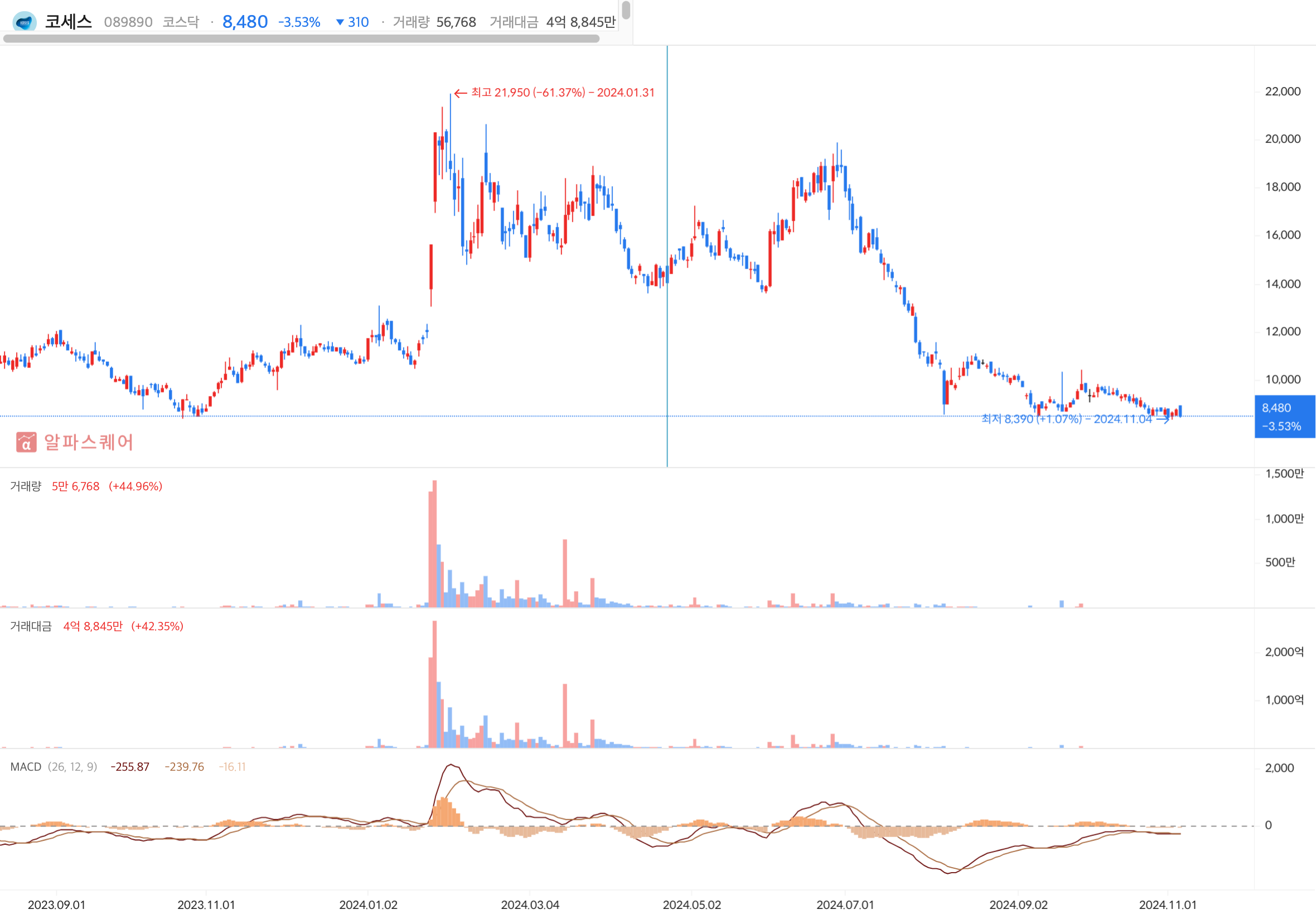Click the 거래대금 change (+42.35%)
The image size is (1316, 919).
pyautogui.click(x=157, y=626)
